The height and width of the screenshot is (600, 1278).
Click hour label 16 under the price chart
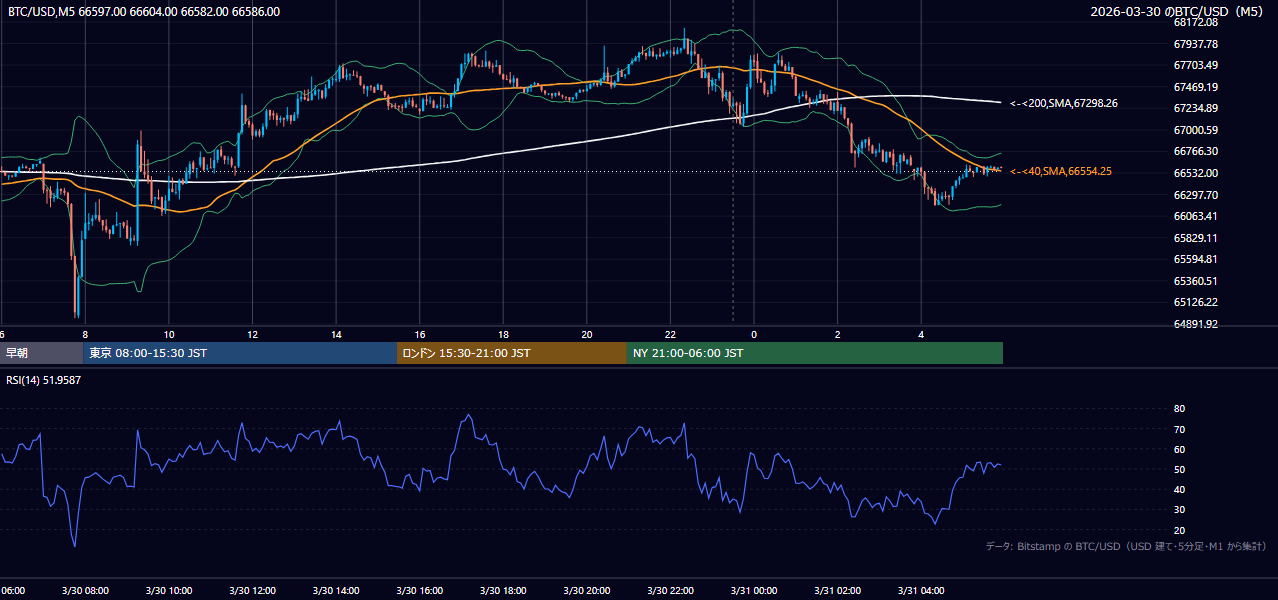419,334
